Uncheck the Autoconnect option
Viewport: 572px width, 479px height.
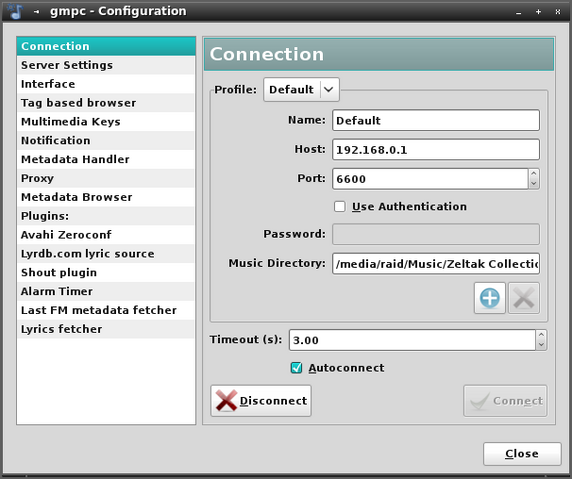[296, 368]
